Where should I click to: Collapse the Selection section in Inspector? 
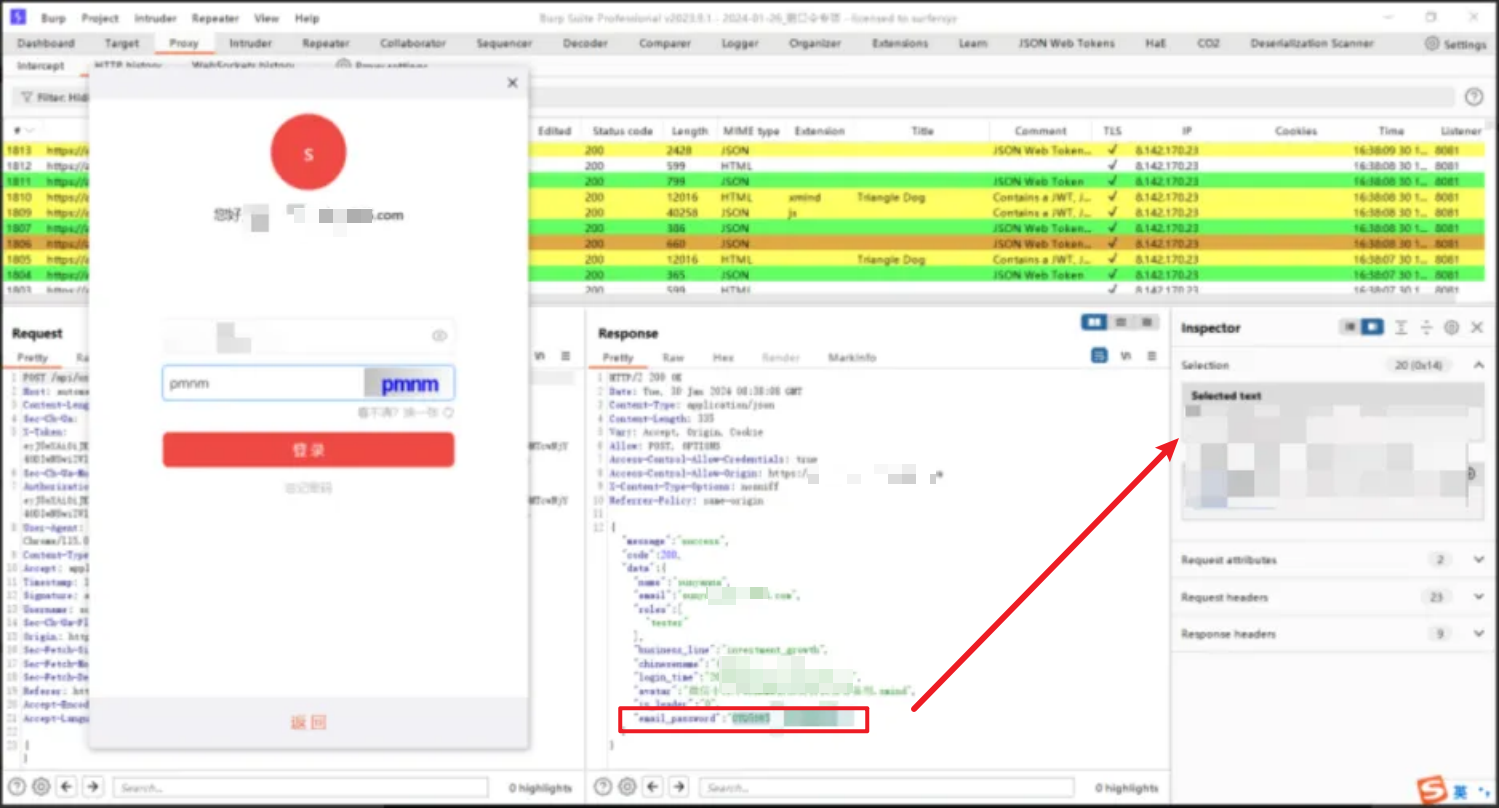click(x=1478, y=366)
